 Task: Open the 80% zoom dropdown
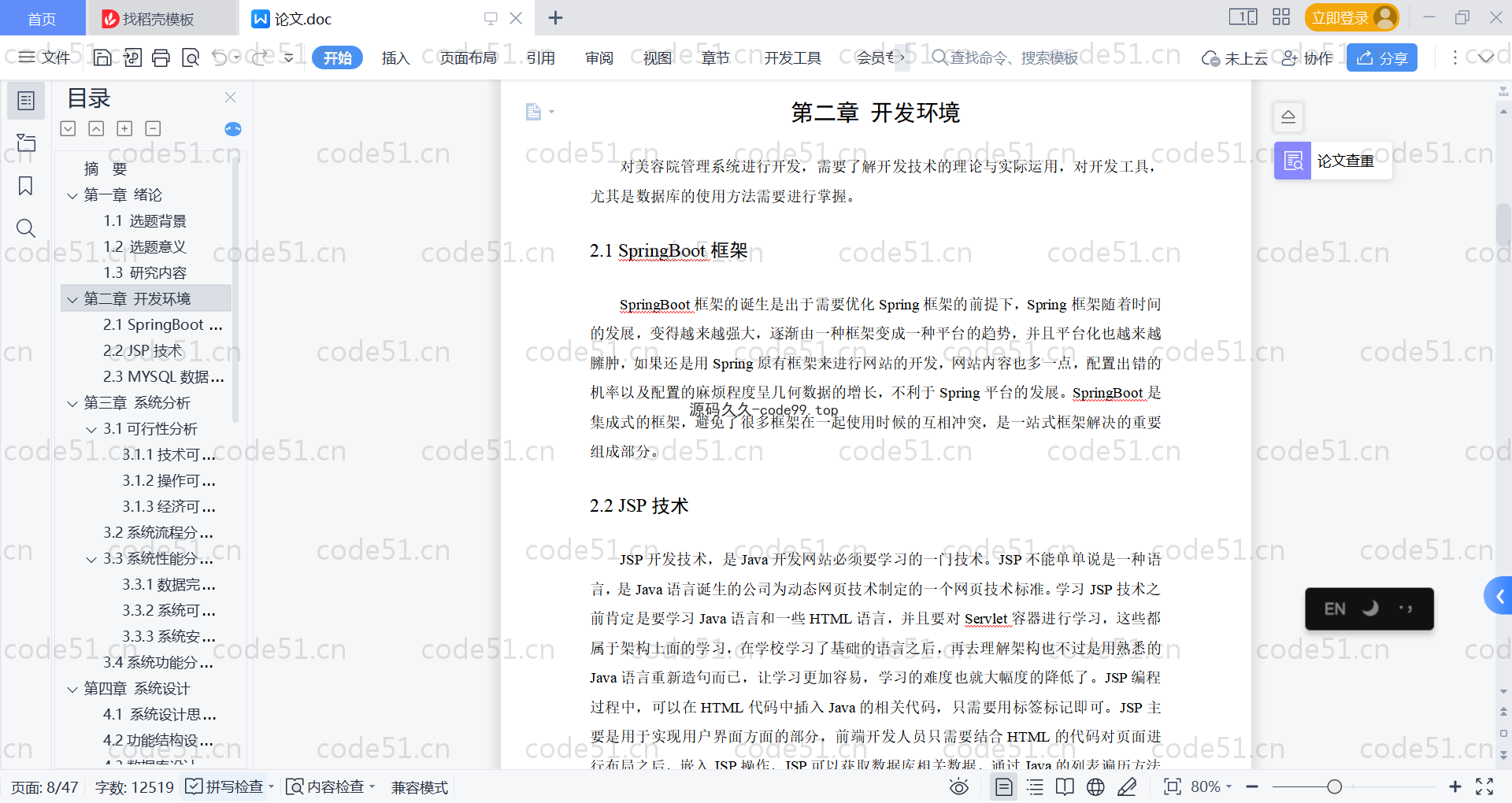pos(1211,786)
